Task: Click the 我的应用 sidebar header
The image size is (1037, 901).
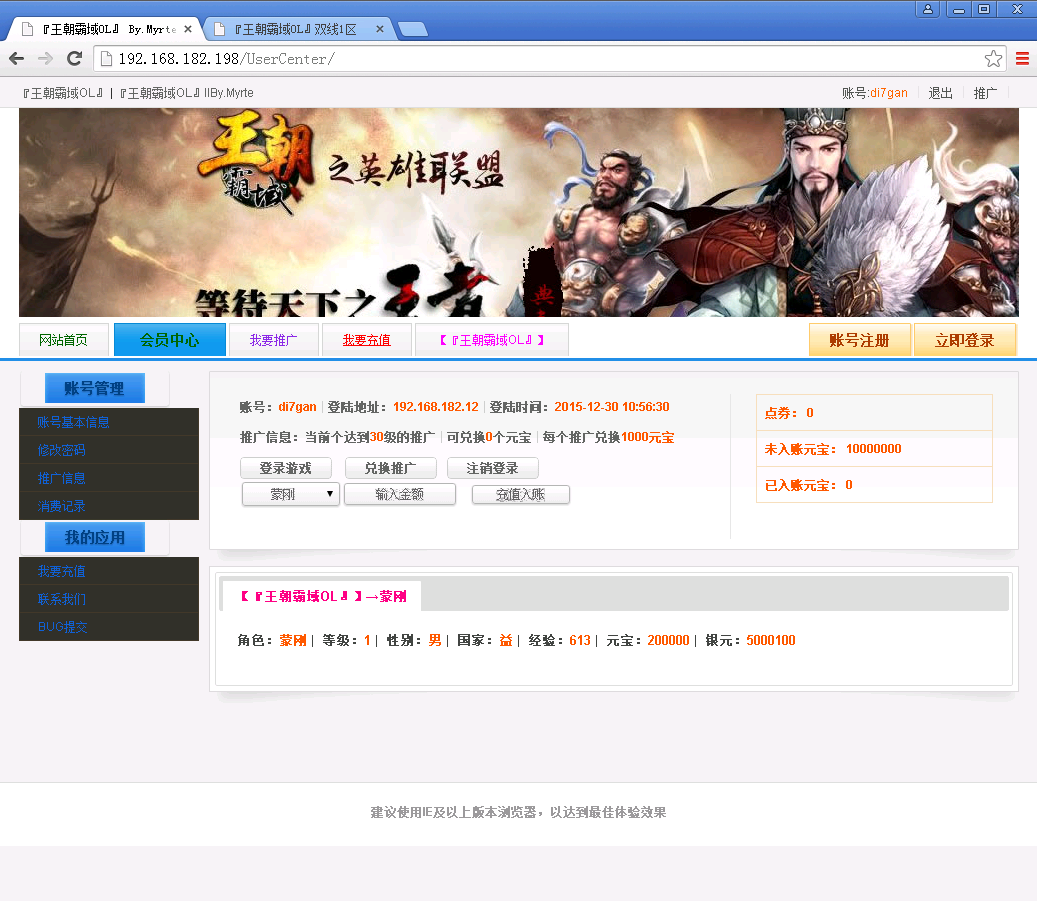Action: (x=95, y=537)
